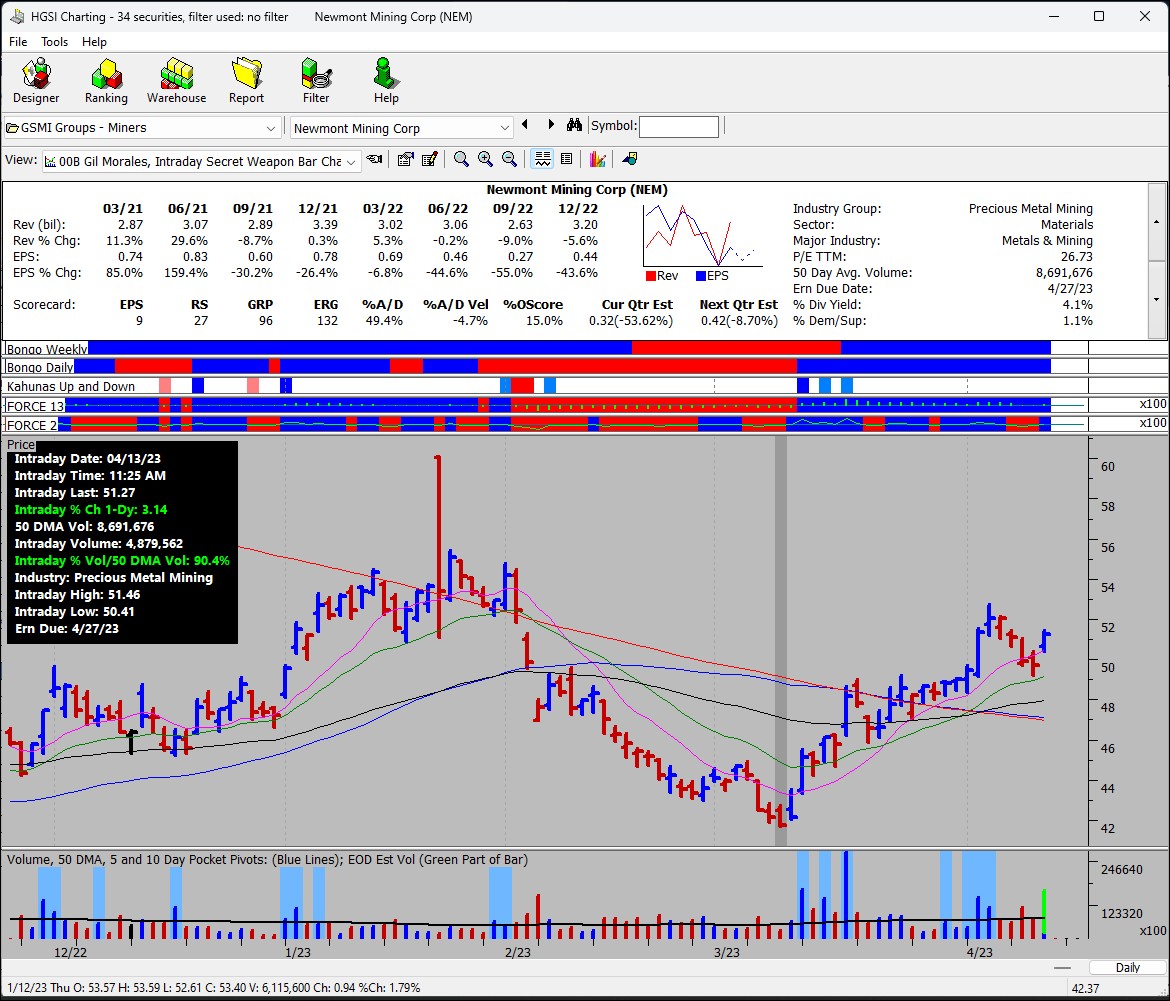The width and height of the screenshot is (1170, 1001).
Task: Click the P/E TTM value 26.73
Action: [1077, 257]
